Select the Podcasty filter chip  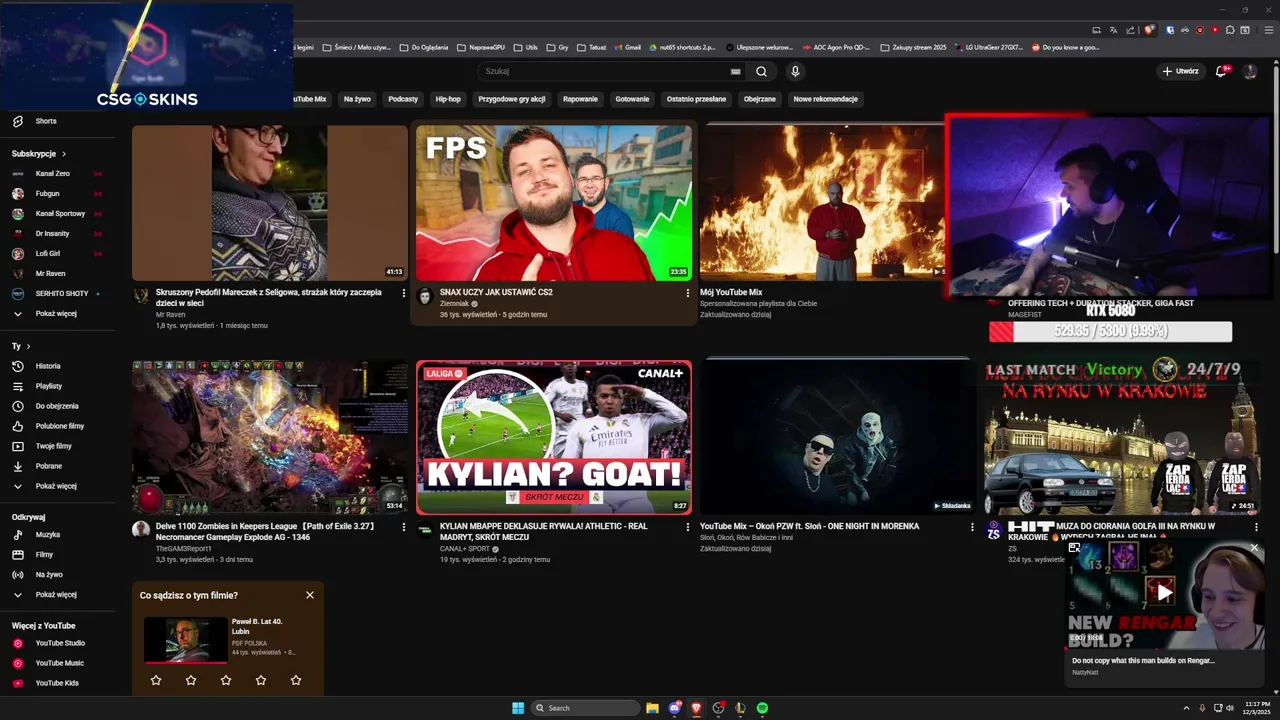click(403, 99)
